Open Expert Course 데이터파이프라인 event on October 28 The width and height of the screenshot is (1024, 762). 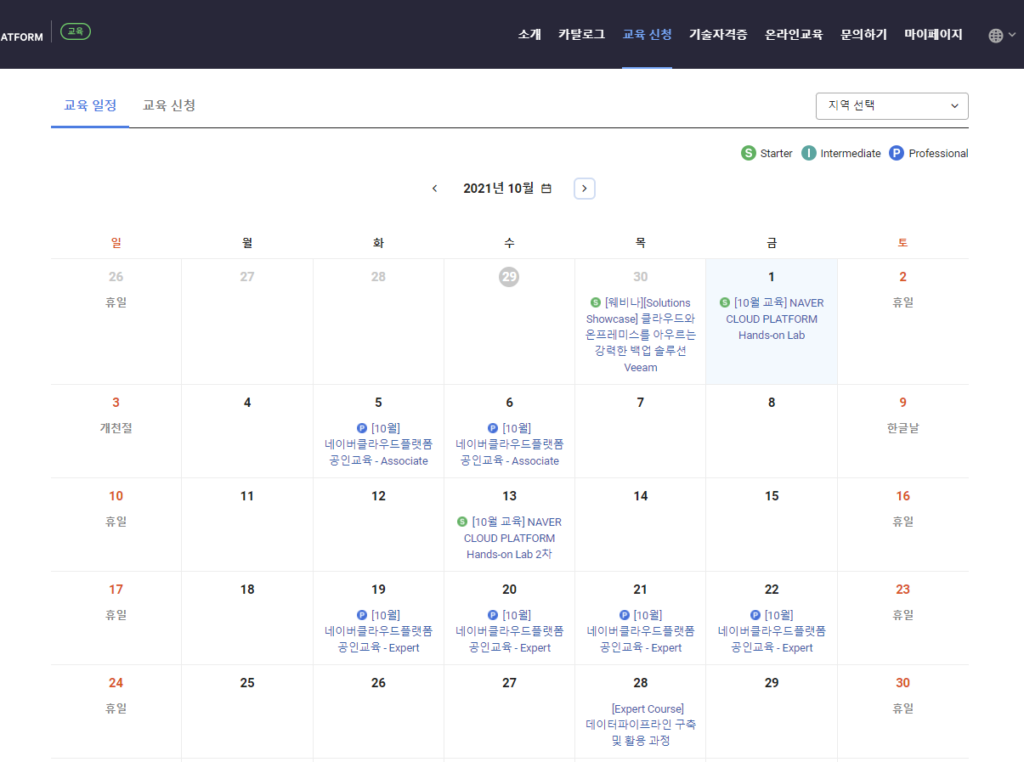click(x=641, y=725)
